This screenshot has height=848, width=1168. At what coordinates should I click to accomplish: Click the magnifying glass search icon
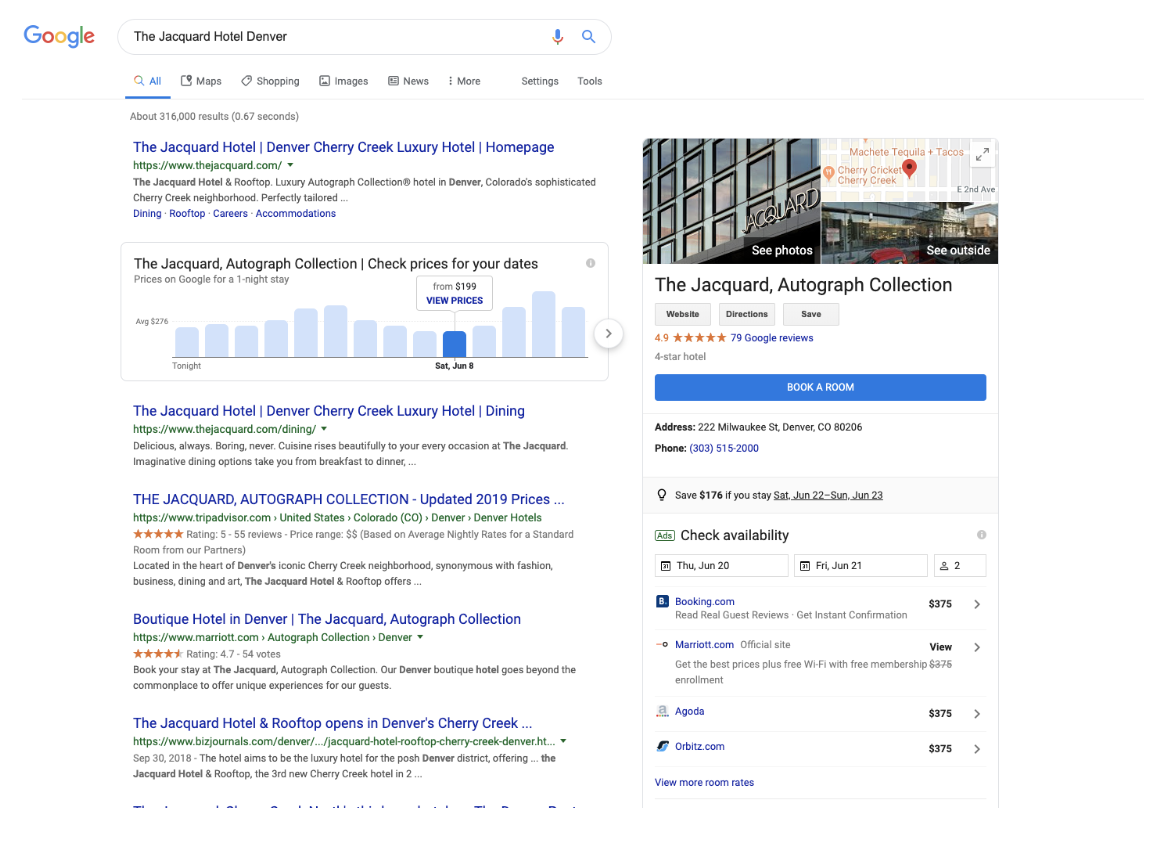pos(589,37)
